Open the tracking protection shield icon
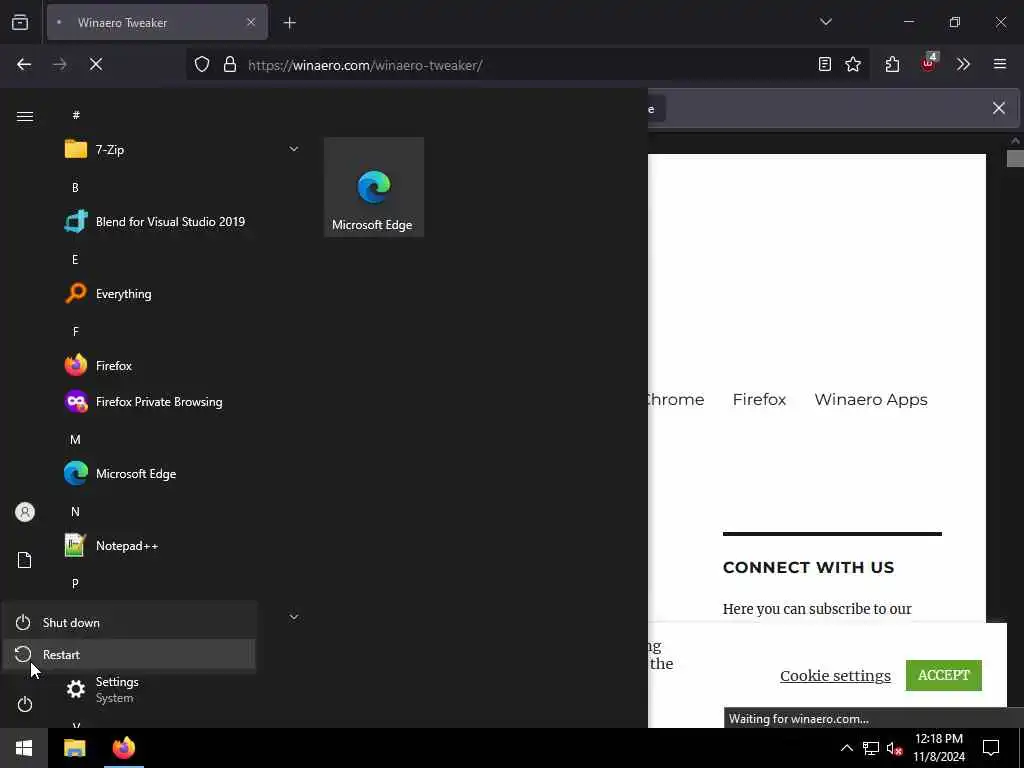 (x=202, y=65)
